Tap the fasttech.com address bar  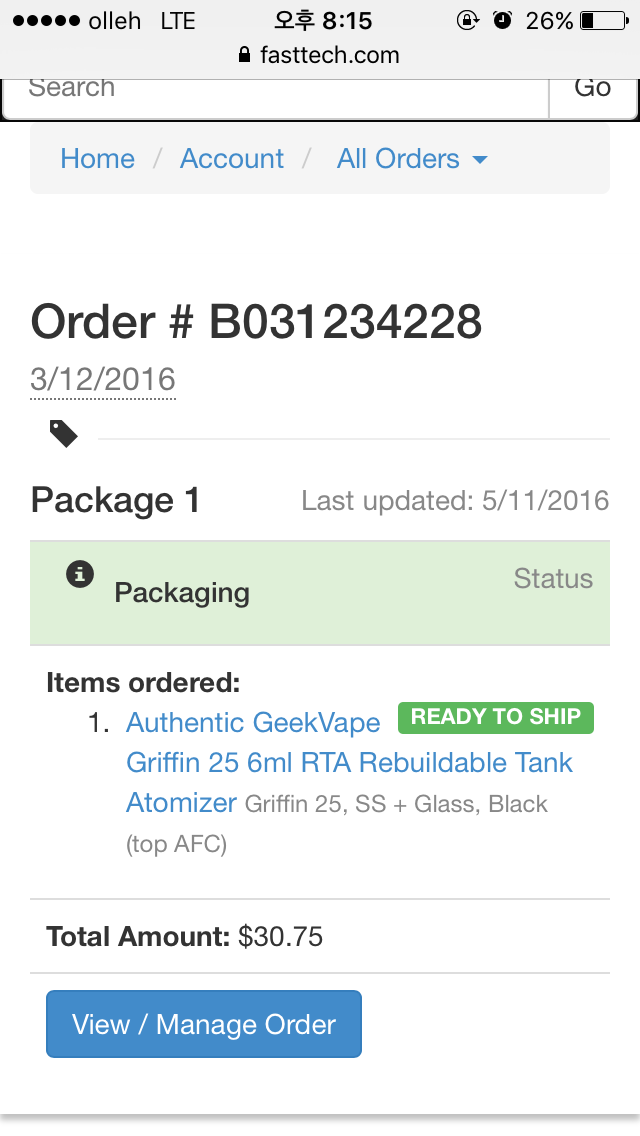click(329, 56)
